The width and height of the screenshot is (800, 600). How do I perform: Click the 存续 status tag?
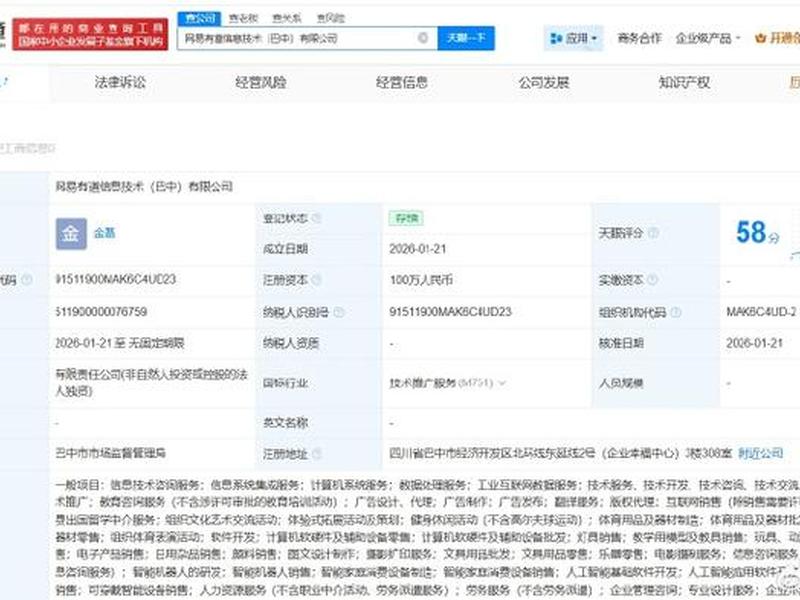pyautogui.click(x=406, y=218)
